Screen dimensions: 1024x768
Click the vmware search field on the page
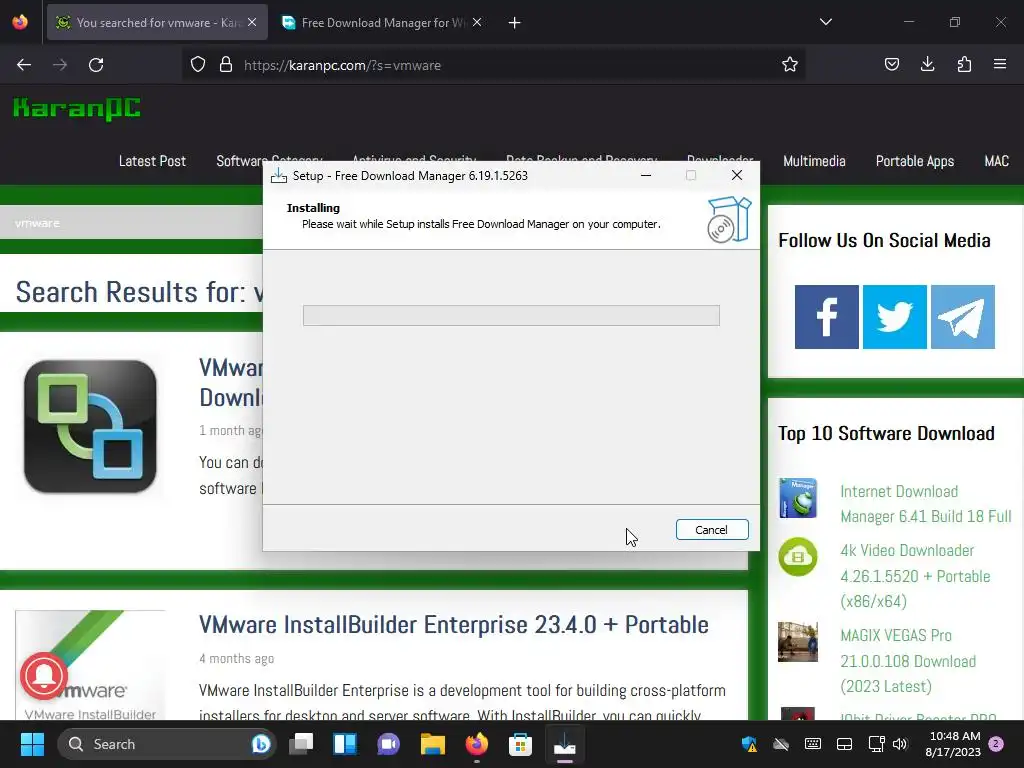[x=131, y=223]
